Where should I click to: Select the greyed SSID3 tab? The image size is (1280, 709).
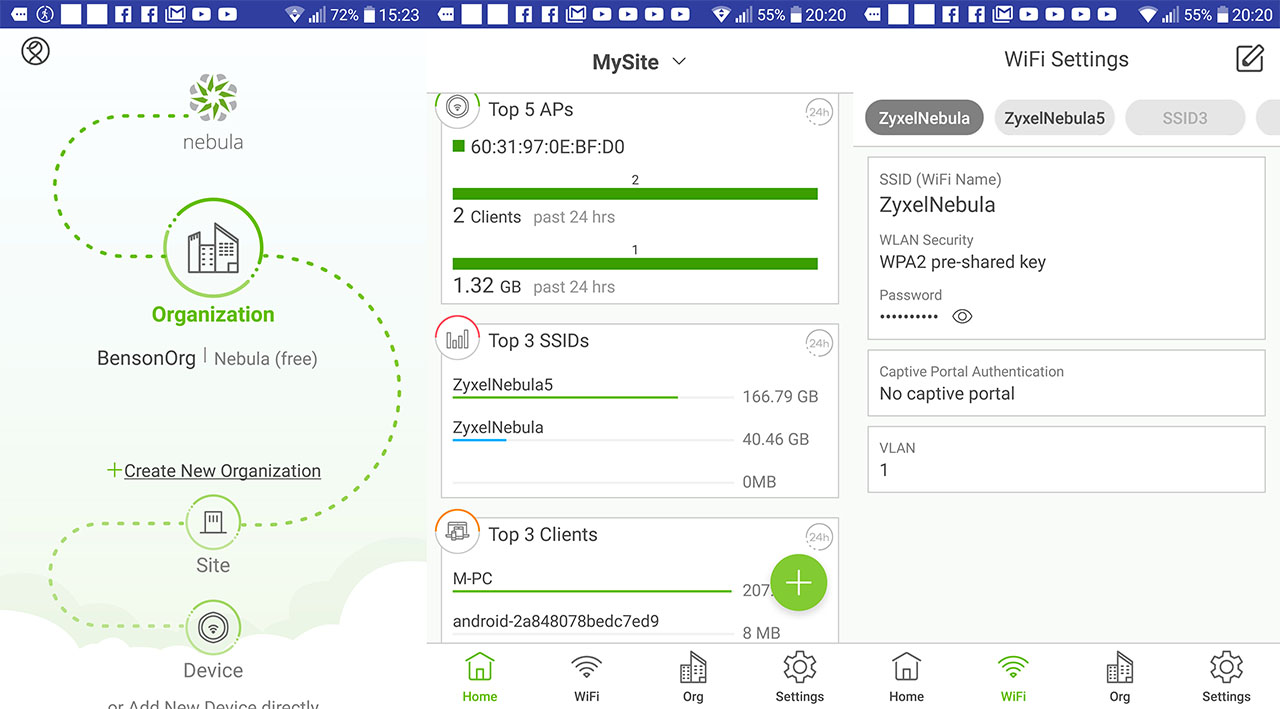click(1185, 118)
